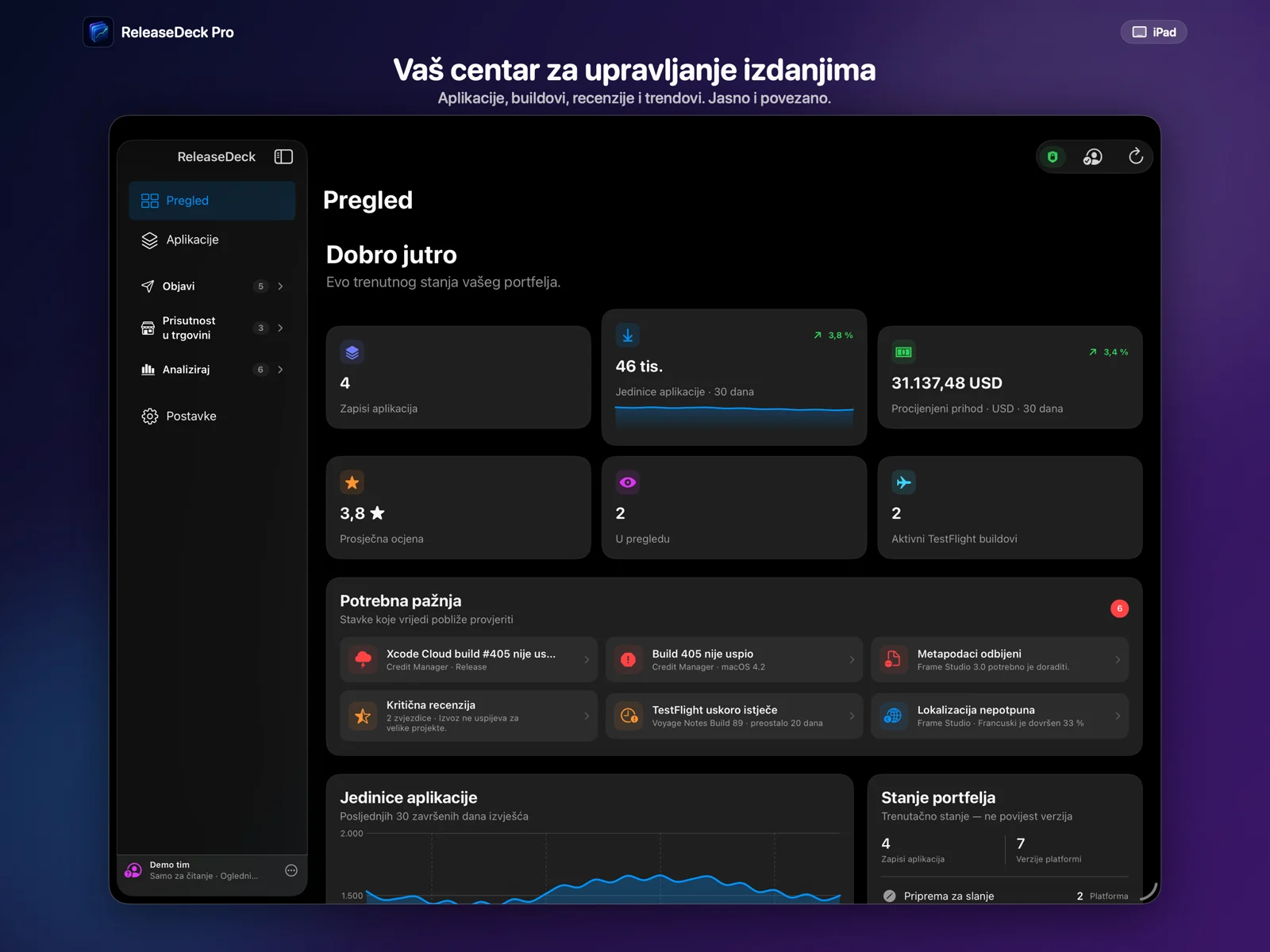Click the airplane icon in TestFlight buildovi card
1270x952 pixels.
(903, 482)
